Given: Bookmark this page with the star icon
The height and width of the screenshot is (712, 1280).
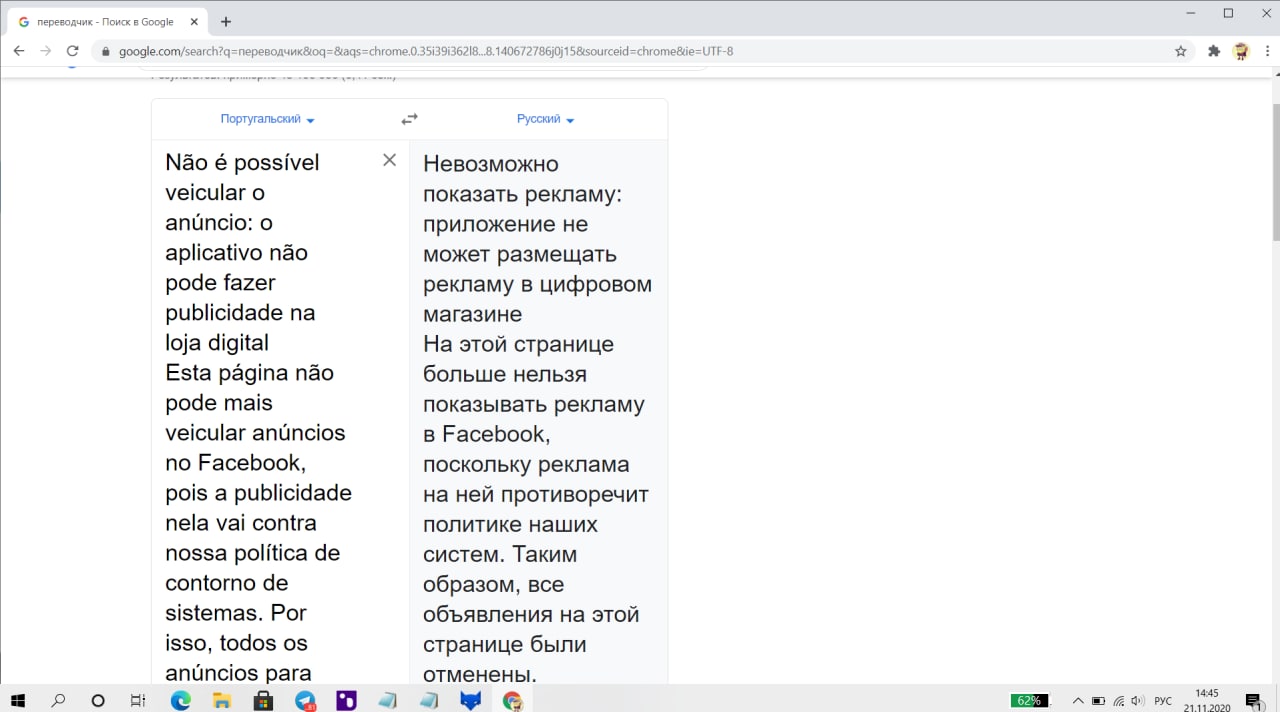Looking at the screenshot, I should tap(1181, 51).
